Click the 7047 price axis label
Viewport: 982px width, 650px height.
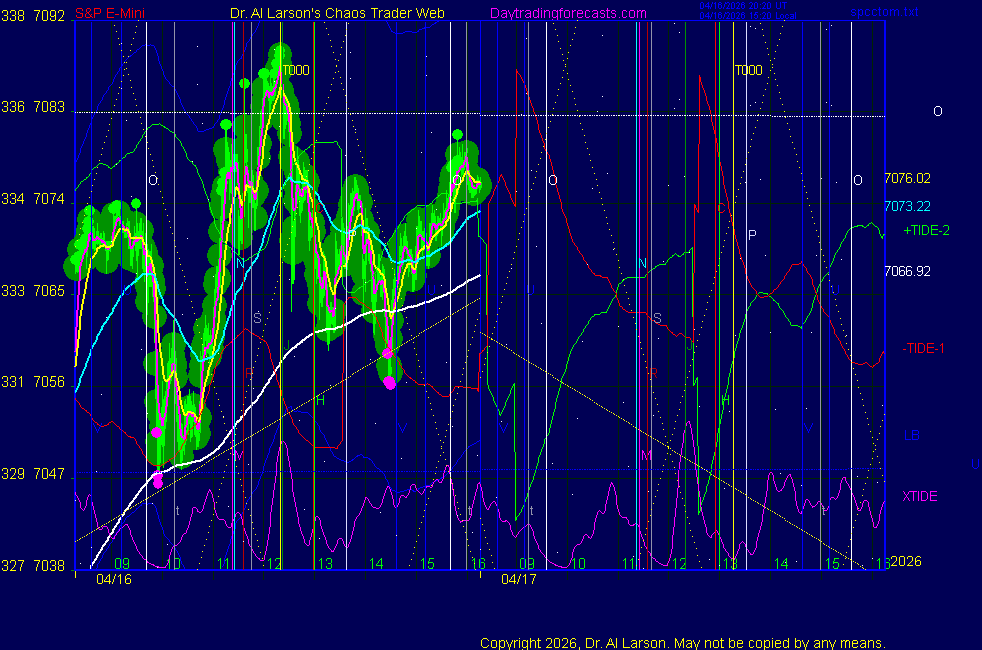50,473
